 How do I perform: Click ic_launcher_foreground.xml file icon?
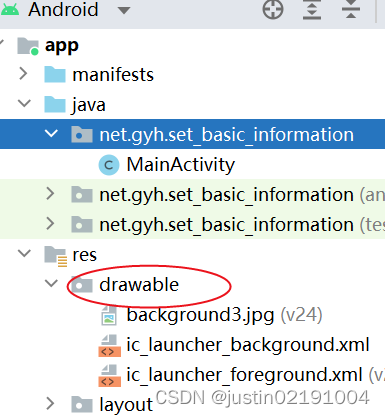[x=109, y=376]
